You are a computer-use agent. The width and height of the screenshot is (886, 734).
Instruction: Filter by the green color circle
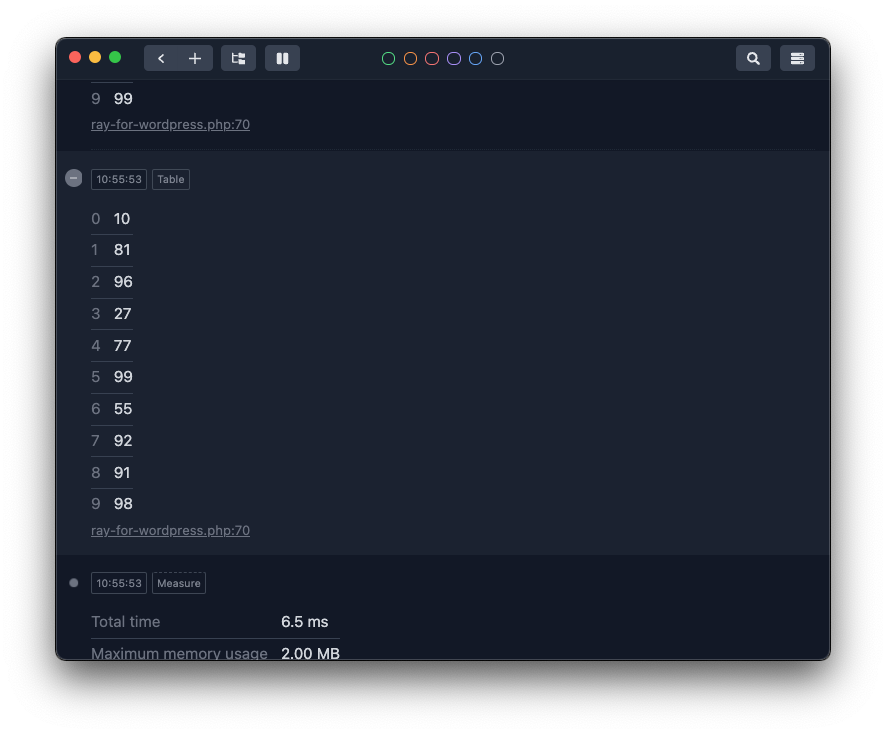(388, 59)
